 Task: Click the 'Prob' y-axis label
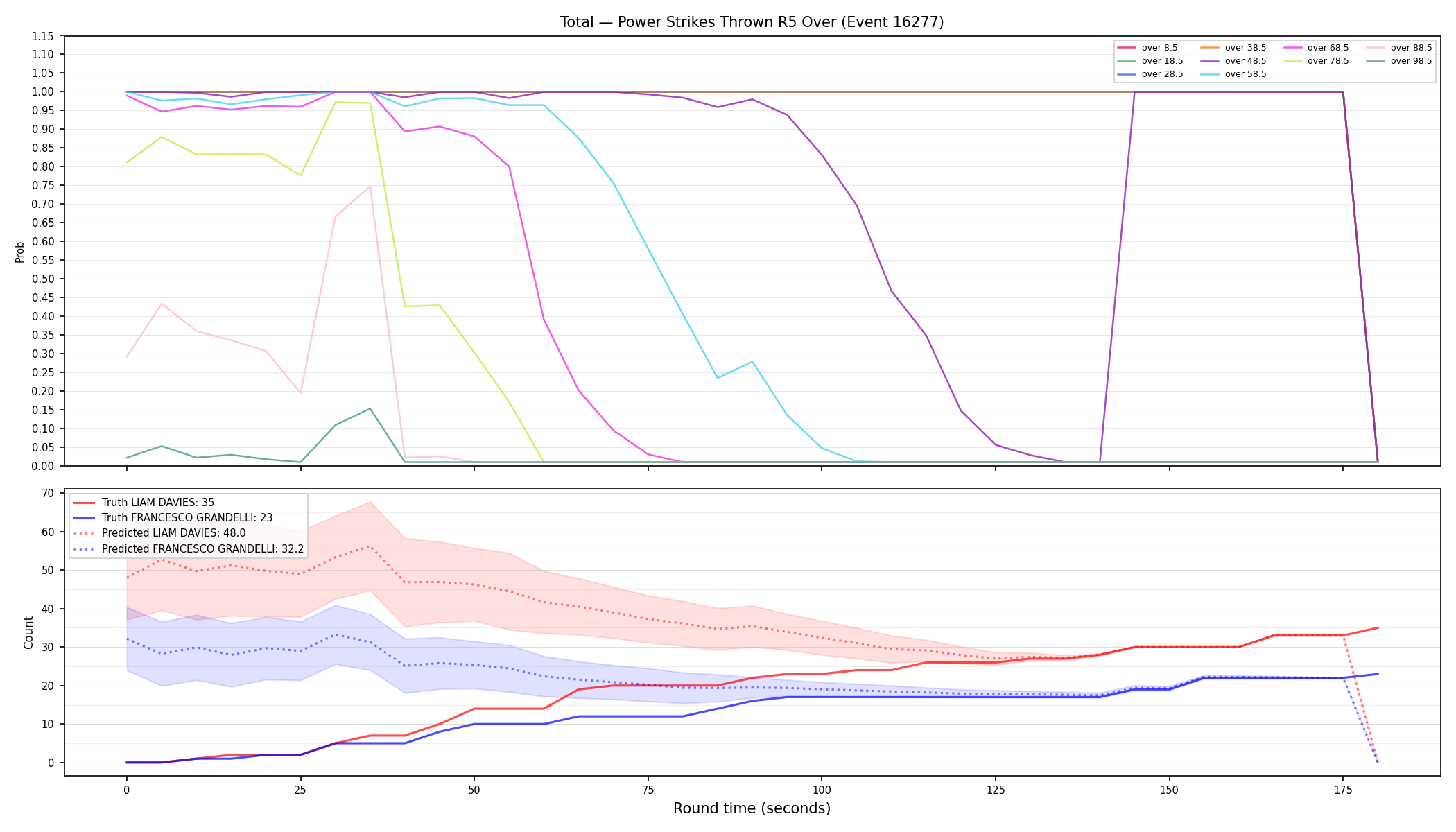[20, 252]
